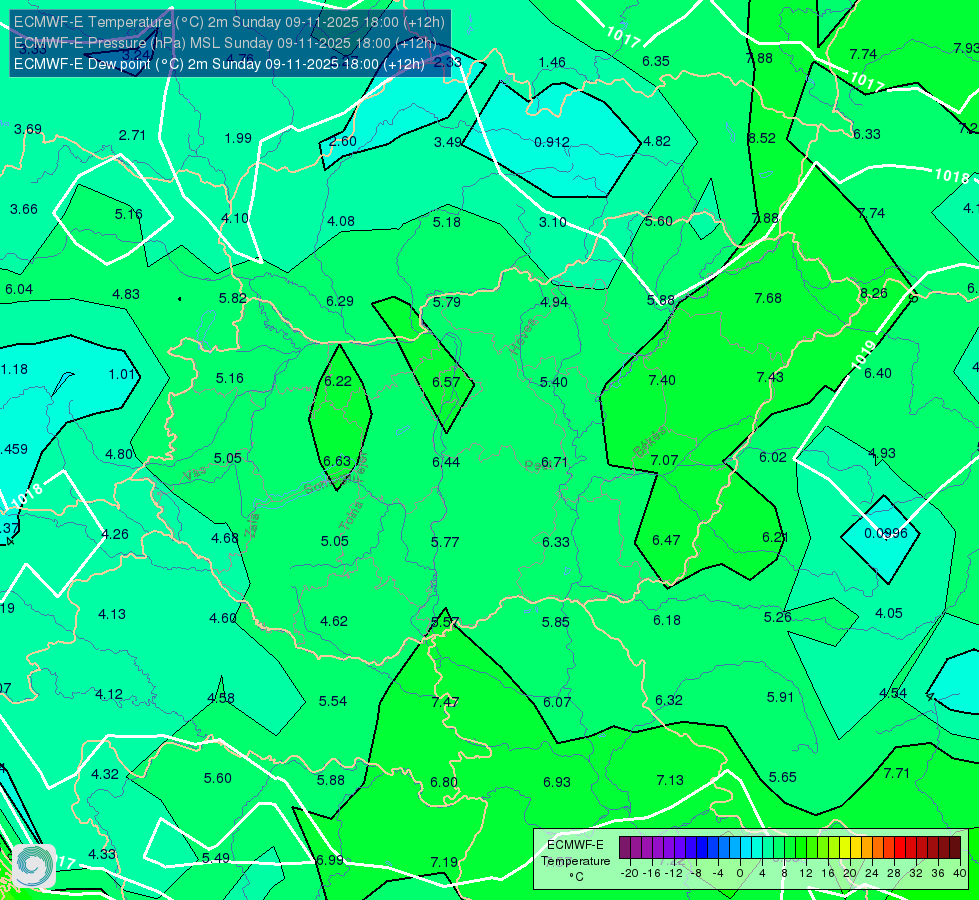Click the 2.71 value
Screen dimensions: 979x900
point(132,136)
